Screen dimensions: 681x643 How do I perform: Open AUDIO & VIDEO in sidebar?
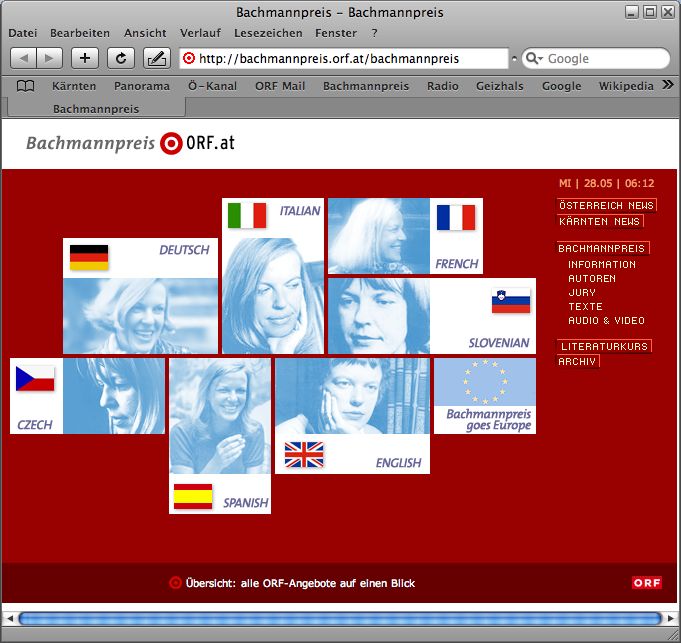606,320
